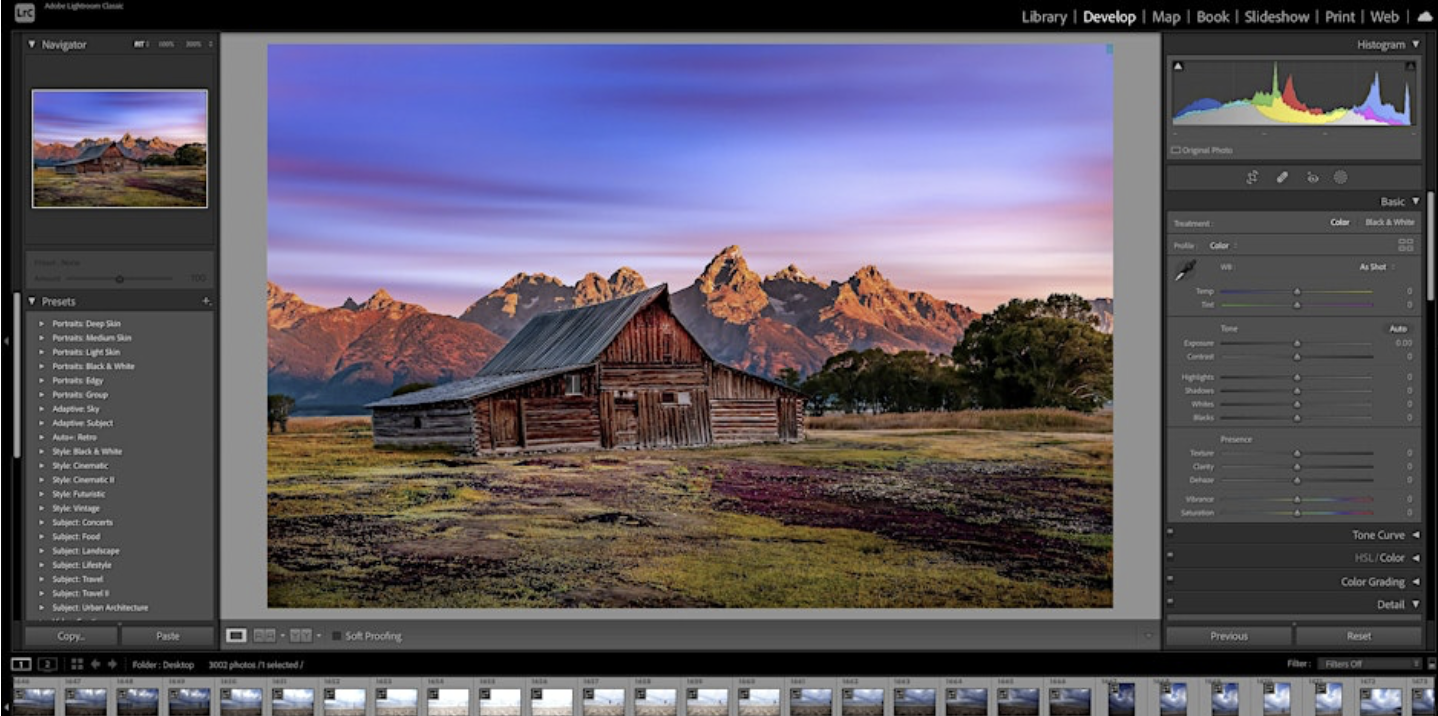Open the Healing tool
This screenshot has width=1438, height=716.
point(1281,178)
